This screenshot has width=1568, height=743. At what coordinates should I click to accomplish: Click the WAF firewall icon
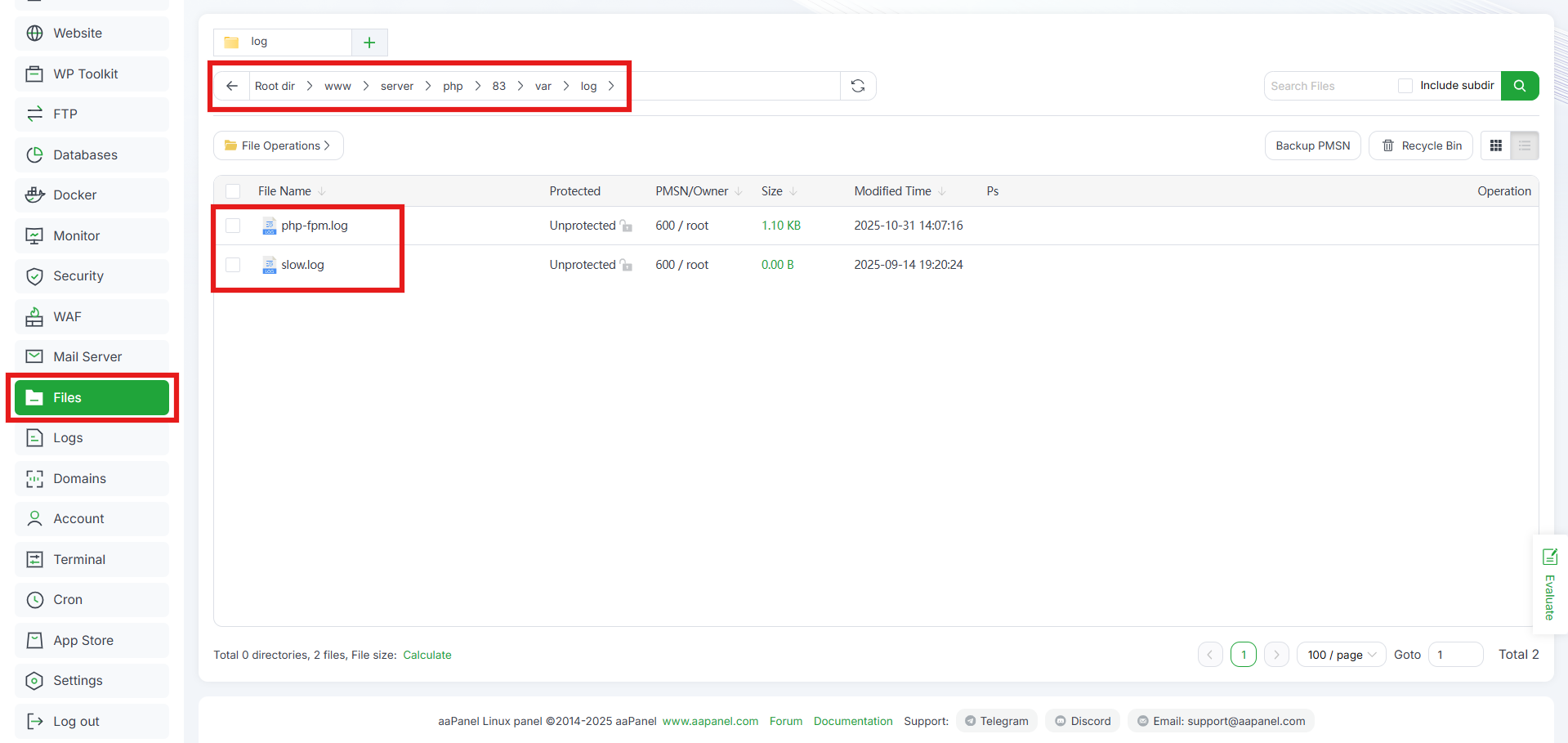point(34,317)
